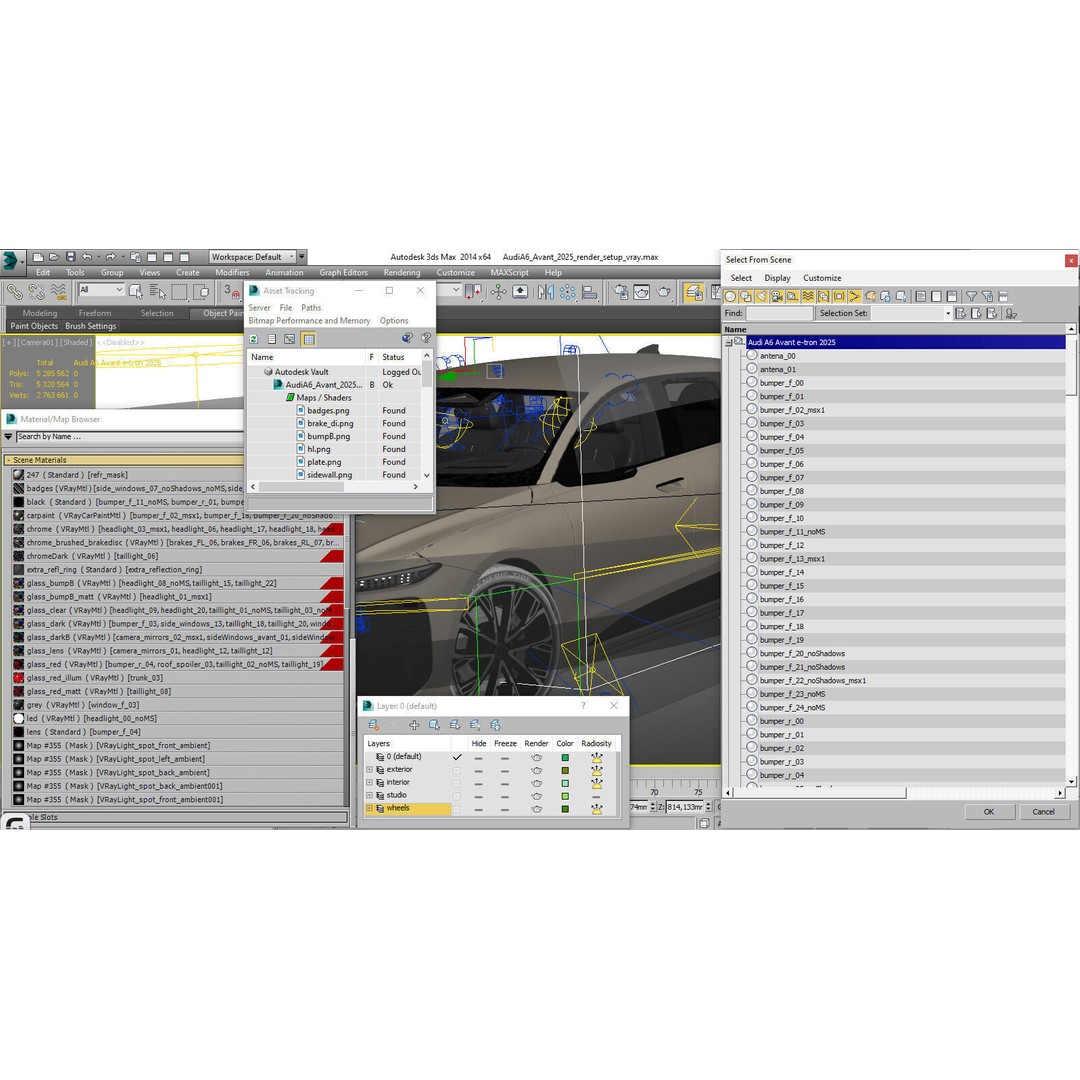Toggle Radiosity for the wheels layer
The height and width of the screenshot is (1080, 1080).
click(x=596, y=809)
